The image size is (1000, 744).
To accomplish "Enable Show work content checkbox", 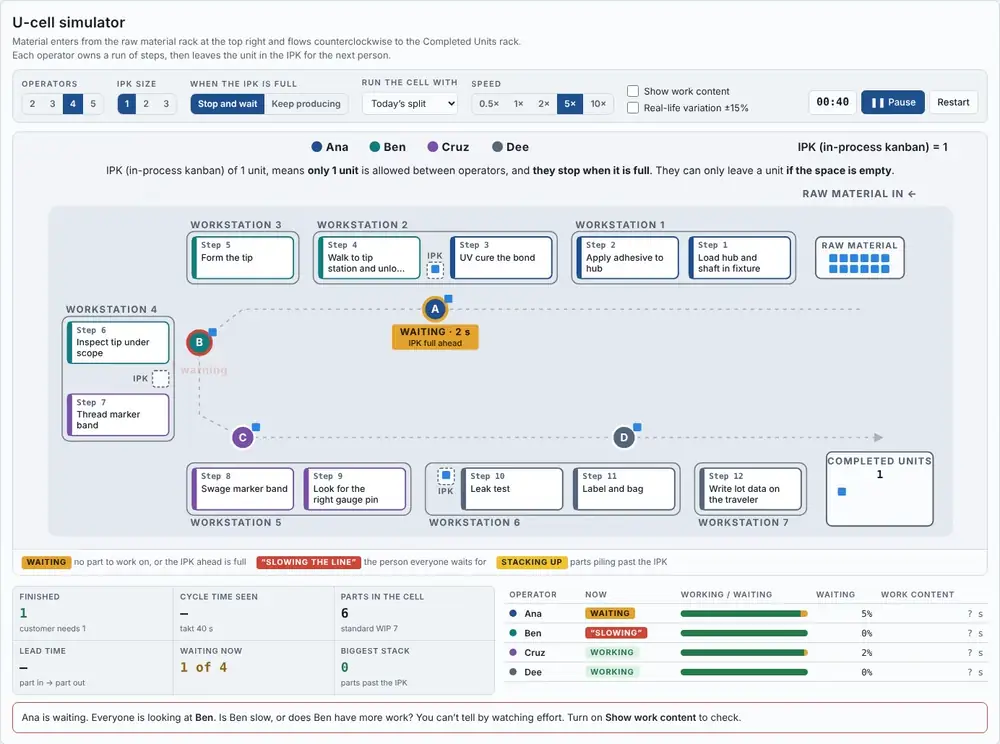I will (x=633, y=91).
